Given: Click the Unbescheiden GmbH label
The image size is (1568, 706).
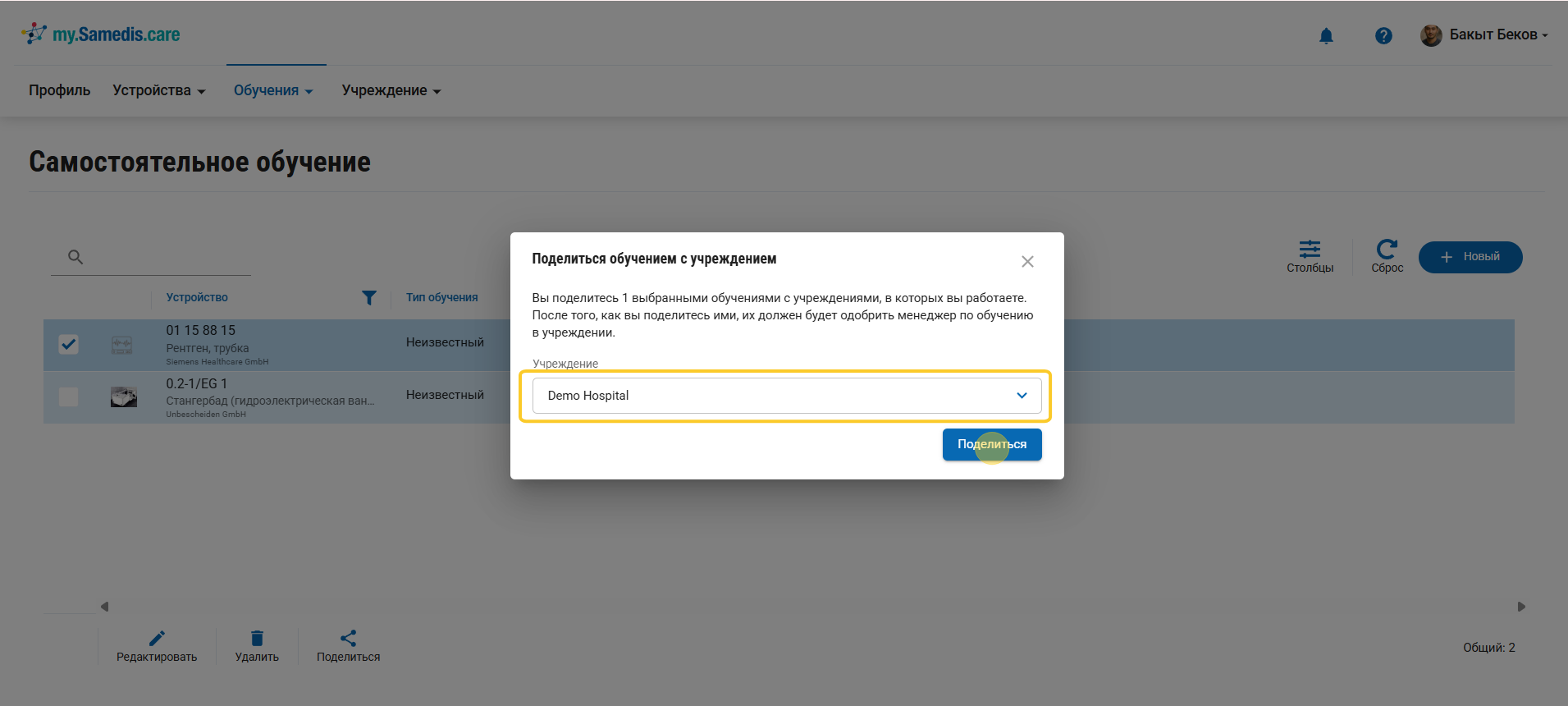Looking at the screenshot, I should 206,415.
